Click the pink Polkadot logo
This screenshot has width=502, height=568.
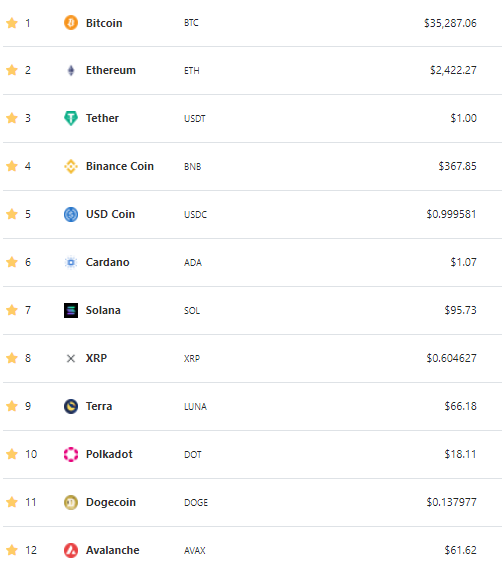click(x=71, y=454)
